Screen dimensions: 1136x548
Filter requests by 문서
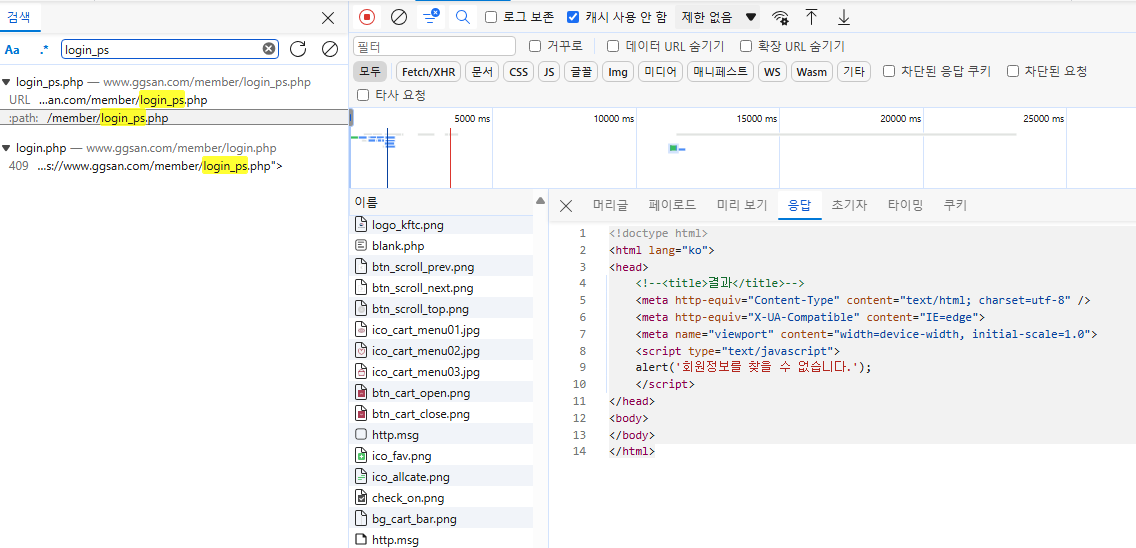point(482,71)
